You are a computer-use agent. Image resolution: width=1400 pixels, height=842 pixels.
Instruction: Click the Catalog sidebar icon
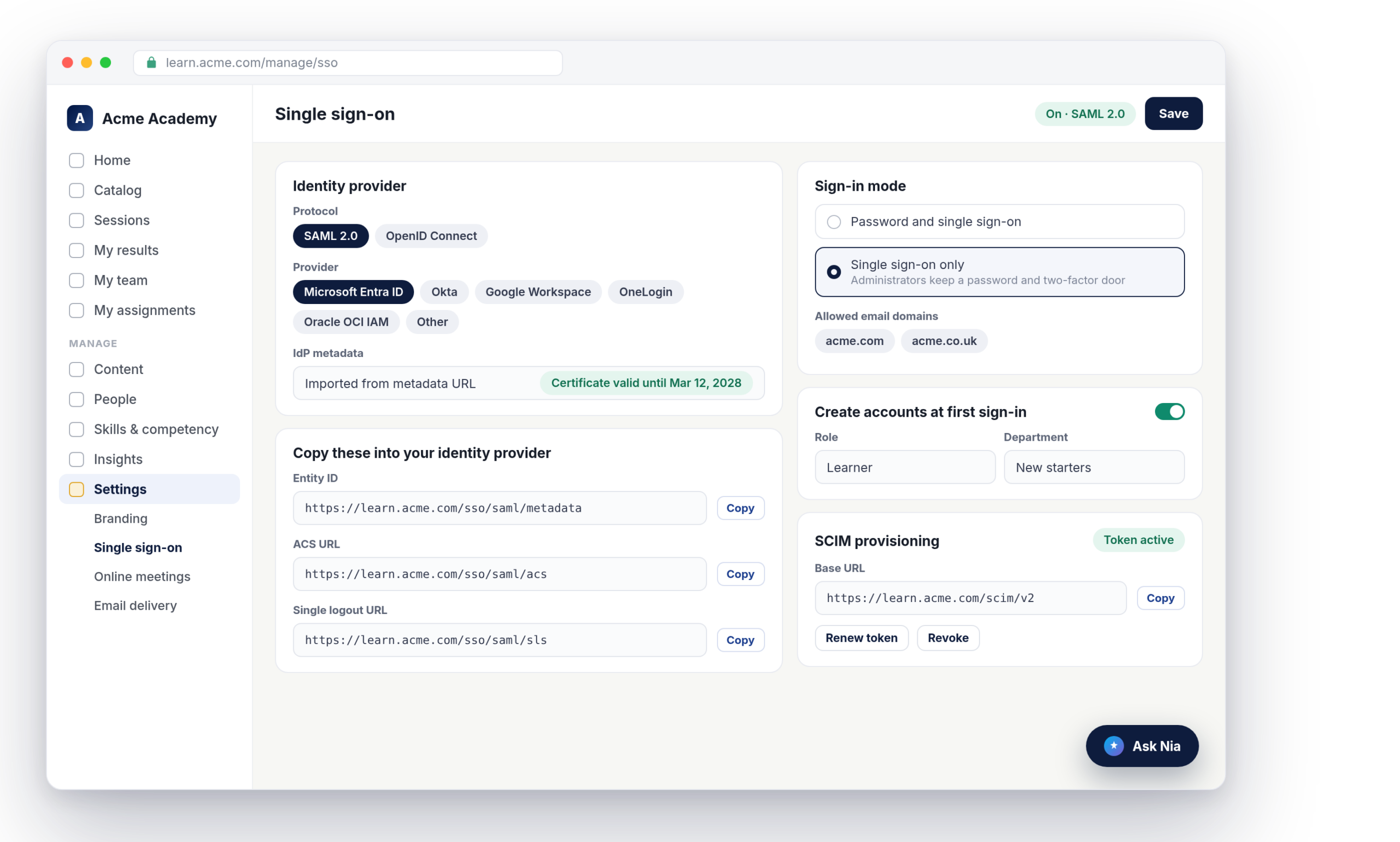pyautogui.click(x=76, y=190)
